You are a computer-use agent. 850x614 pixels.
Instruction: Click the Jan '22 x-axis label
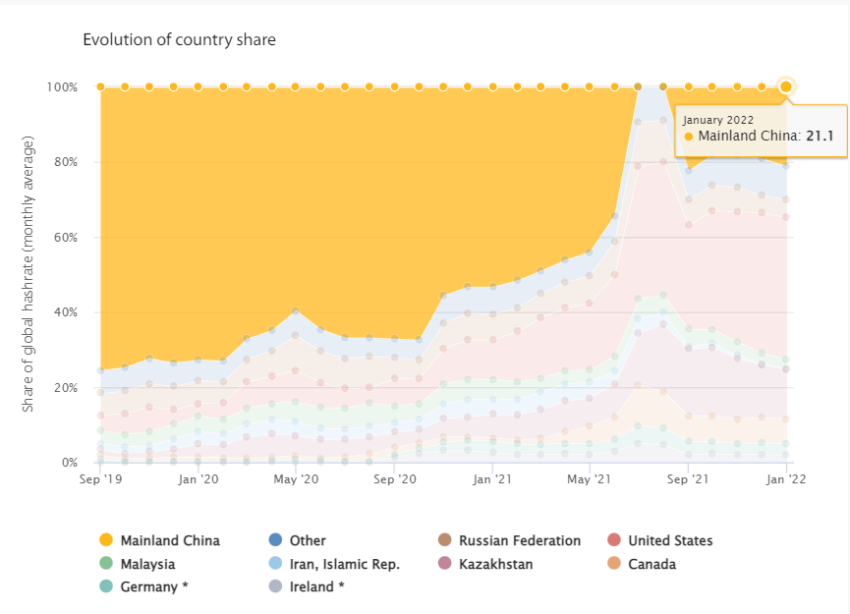tap(786, 479)
